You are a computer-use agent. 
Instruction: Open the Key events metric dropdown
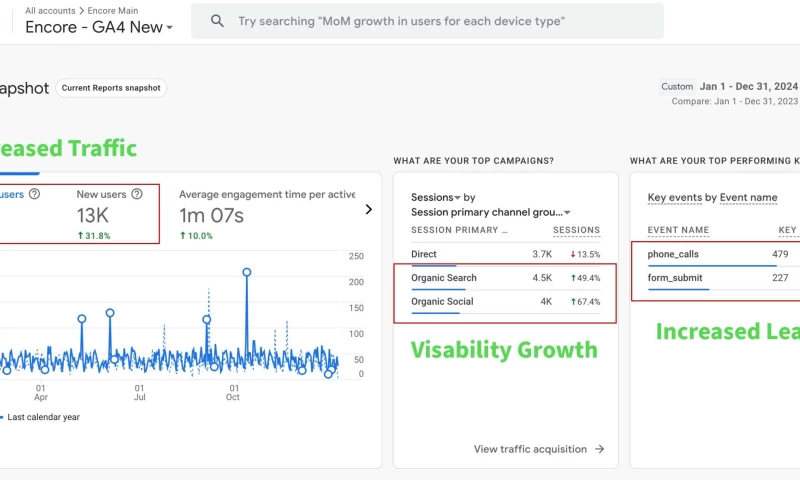click(x=674, y=198)
